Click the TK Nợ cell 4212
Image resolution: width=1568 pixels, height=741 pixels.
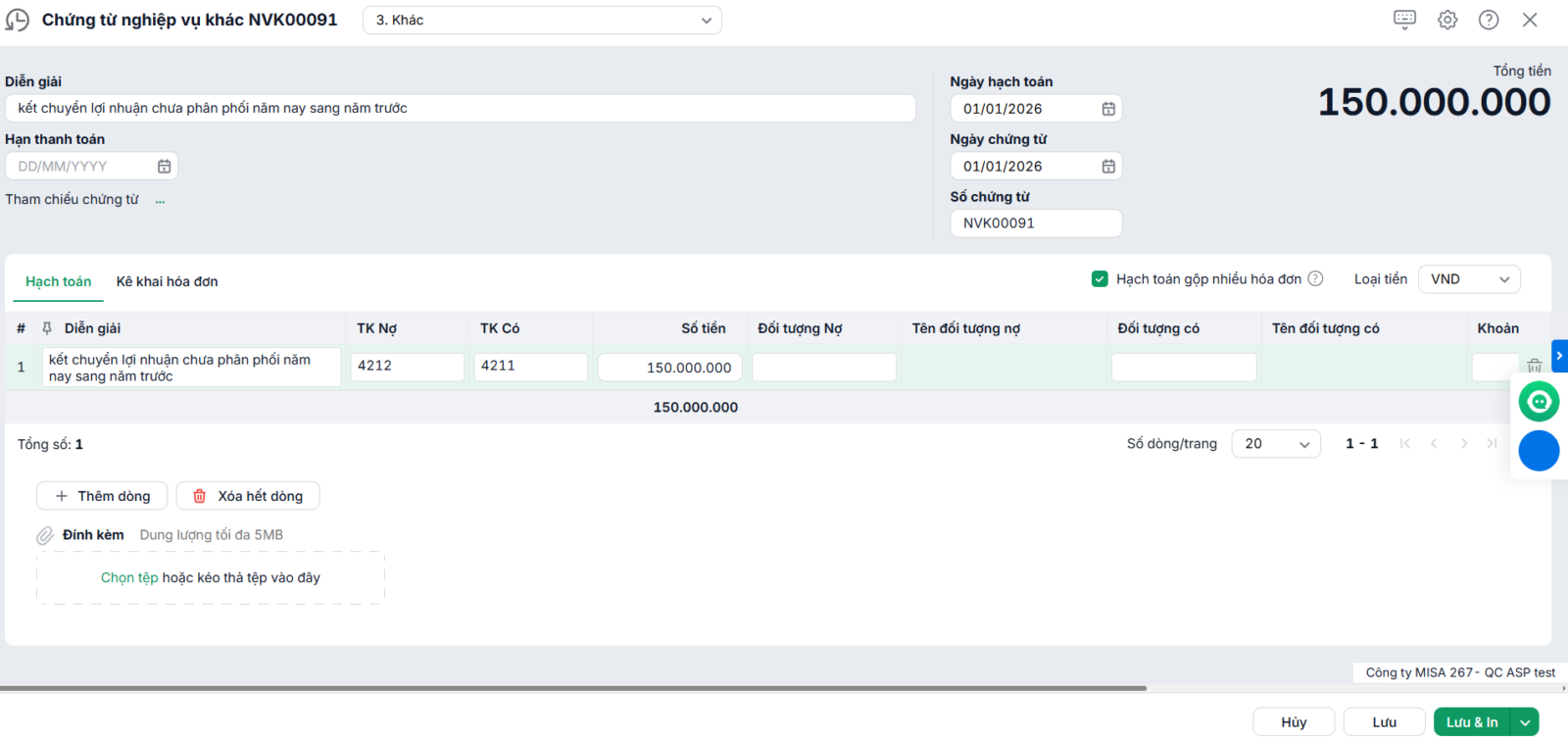(408, 367)
